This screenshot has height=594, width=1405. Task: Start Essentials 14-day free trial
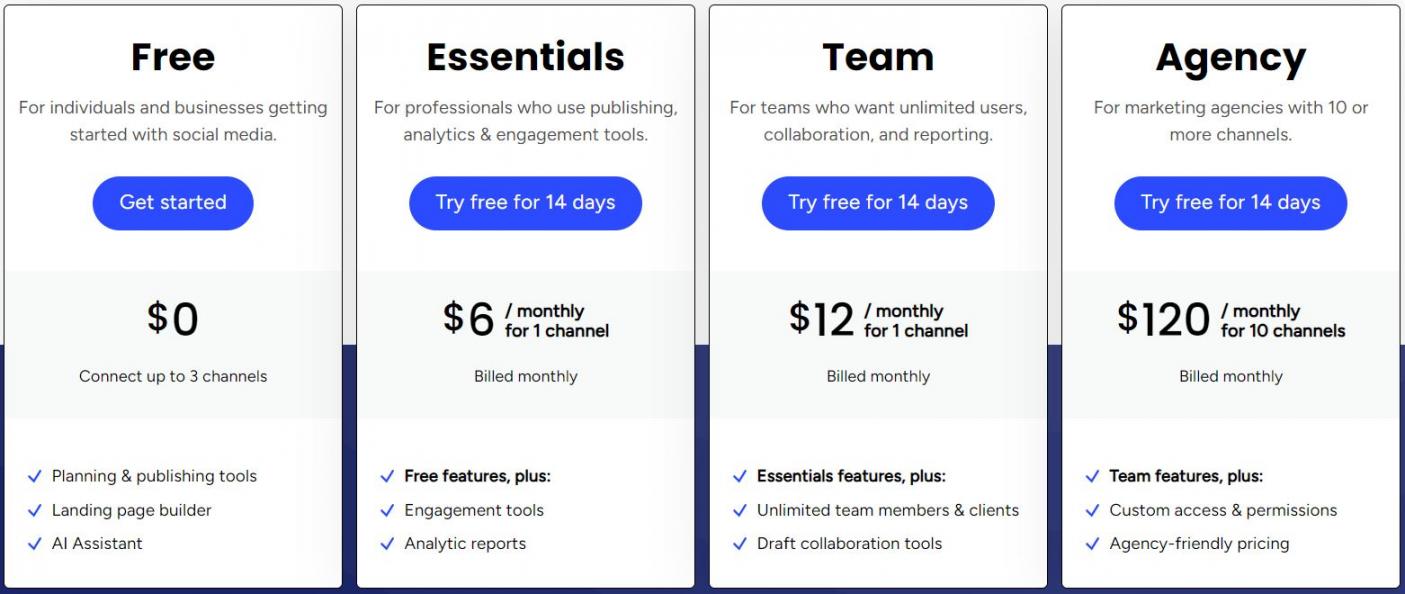[525, 203]
